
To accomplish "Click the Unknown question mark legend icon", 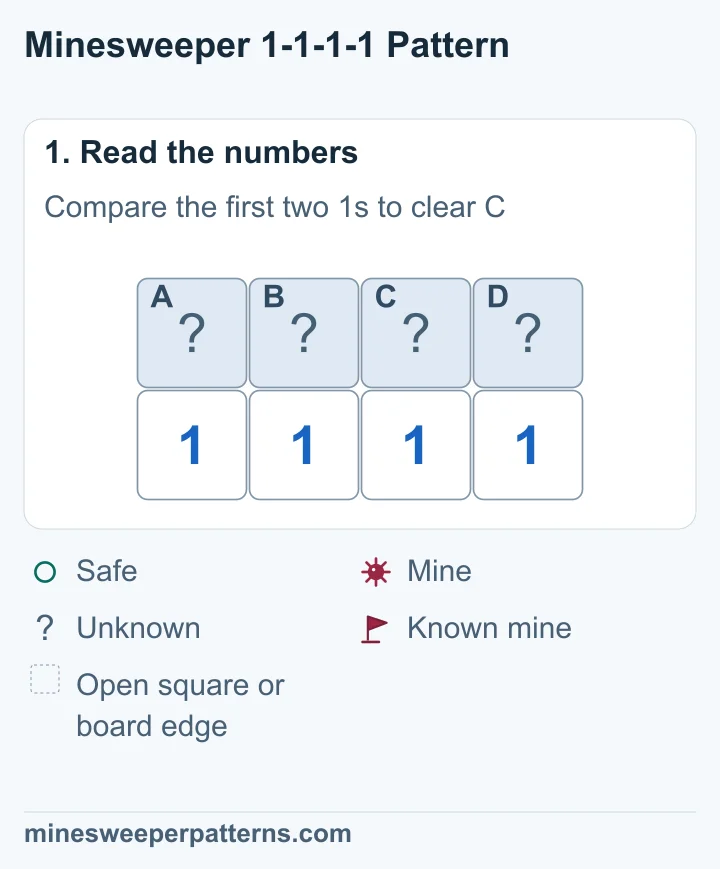I will tap(45, 628).
